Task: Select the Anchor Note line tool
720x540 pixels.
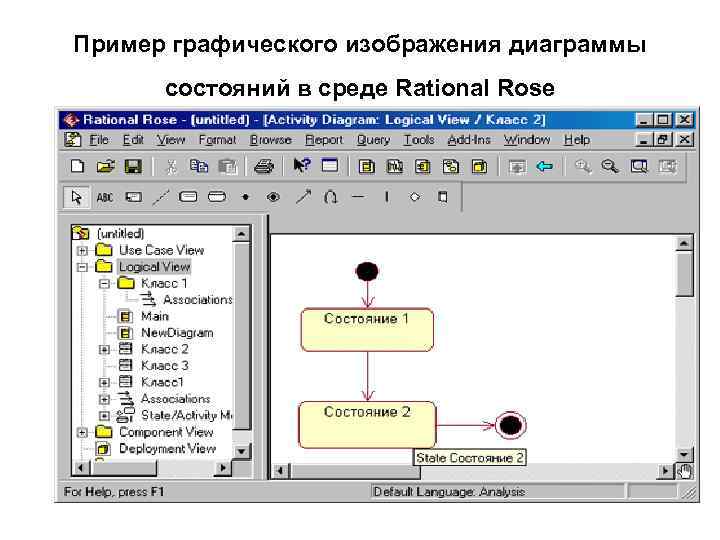Action: (161, 197)
